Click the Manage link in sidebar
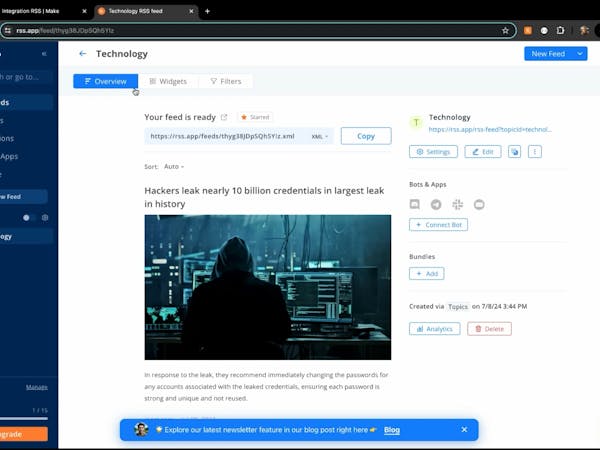Viewport: 600px width, 450px height. 37,387
